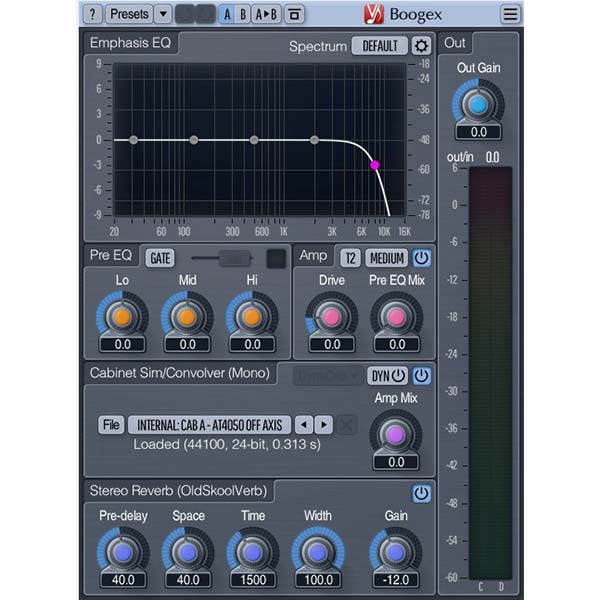Click the Hi pre-EQ knob
This screenshot has width=600, height=600.
252,317
